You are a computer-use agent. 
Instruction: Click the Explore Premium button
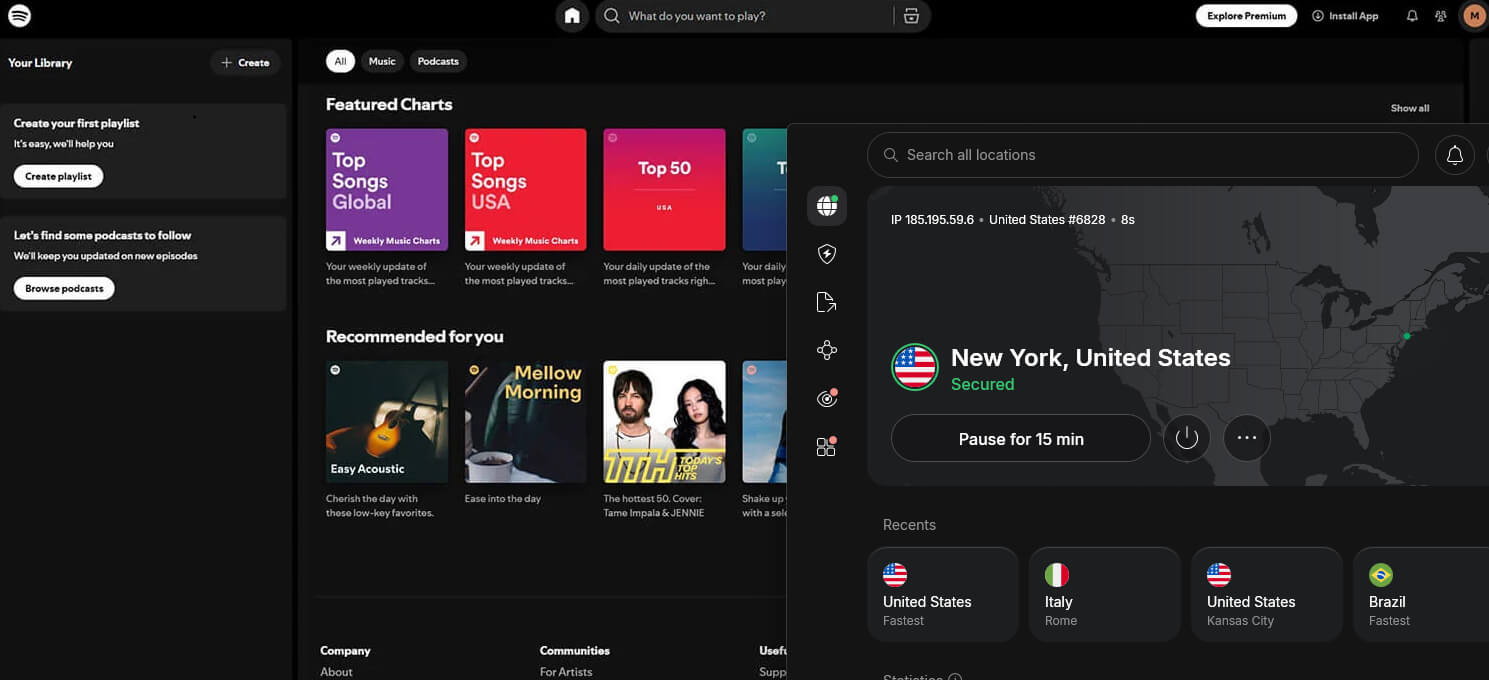(1246, 16)
